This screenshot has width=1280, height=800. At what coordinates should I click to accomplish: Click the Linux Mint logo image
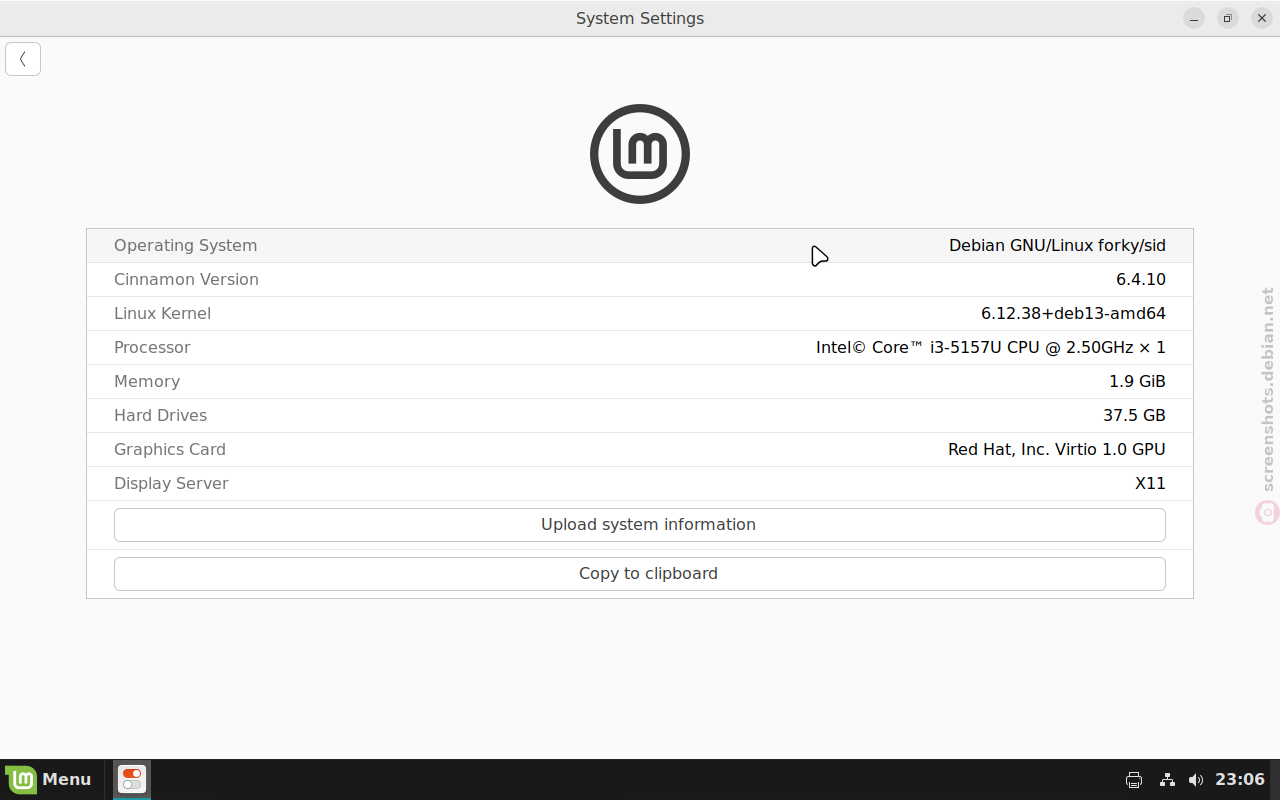pyautogui.click(x=640, y=154)
